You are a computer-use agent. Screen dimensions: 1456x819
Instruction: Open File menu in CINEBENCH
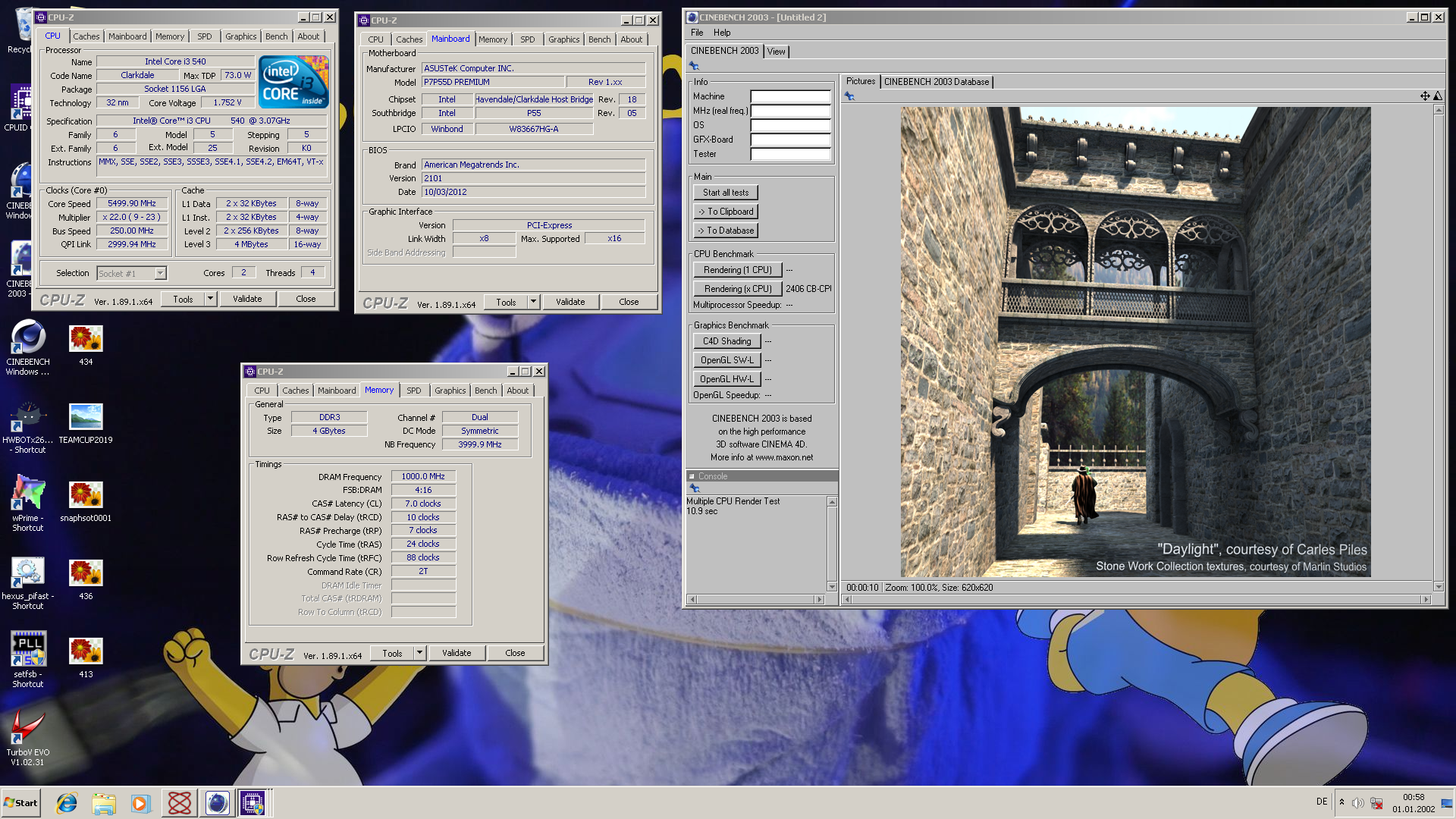click(x=697, y=33)
